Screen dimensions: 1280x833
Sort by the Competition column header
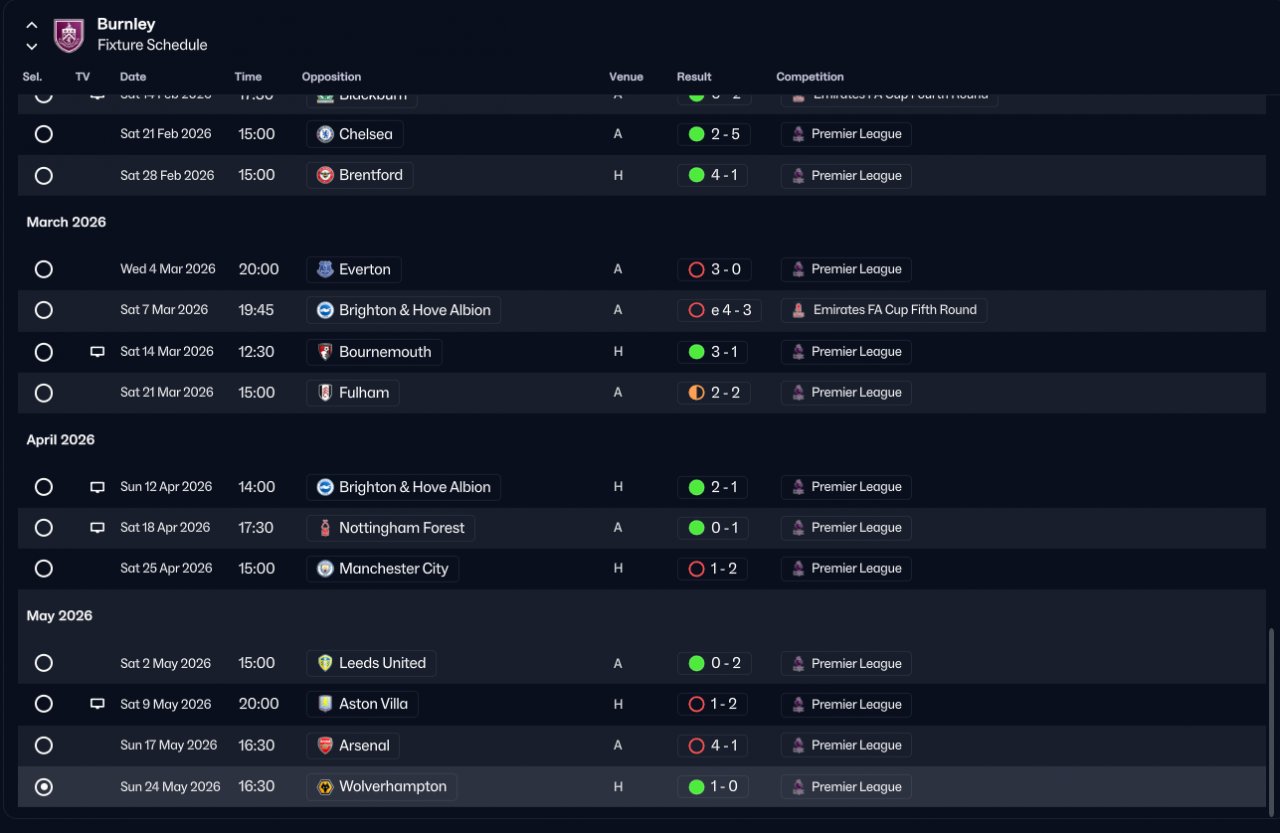pos(810,77)
